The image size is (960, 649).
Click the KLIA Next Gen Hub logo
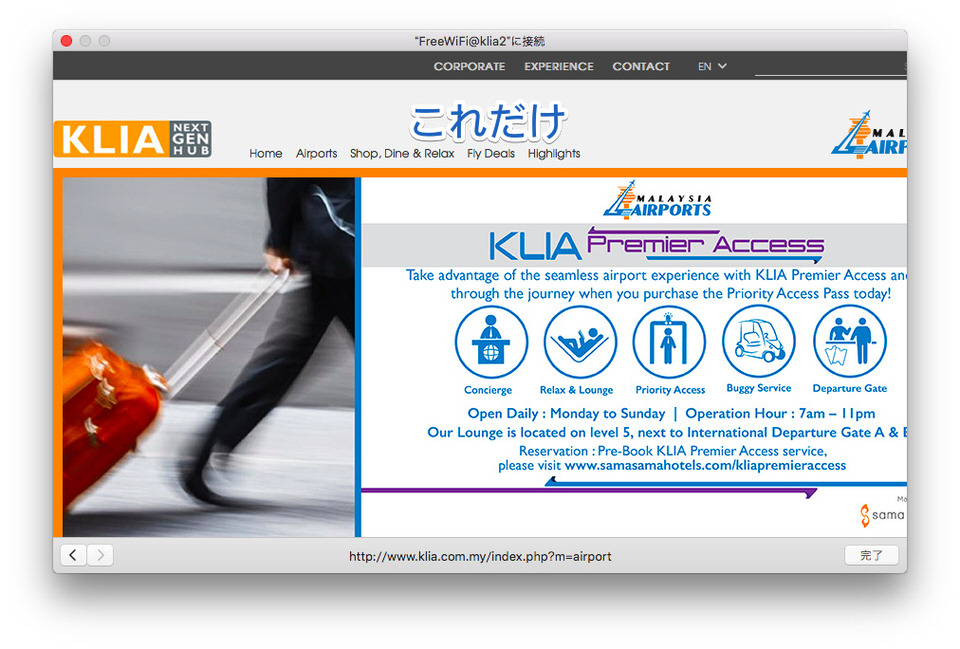(x=133, y=139)
